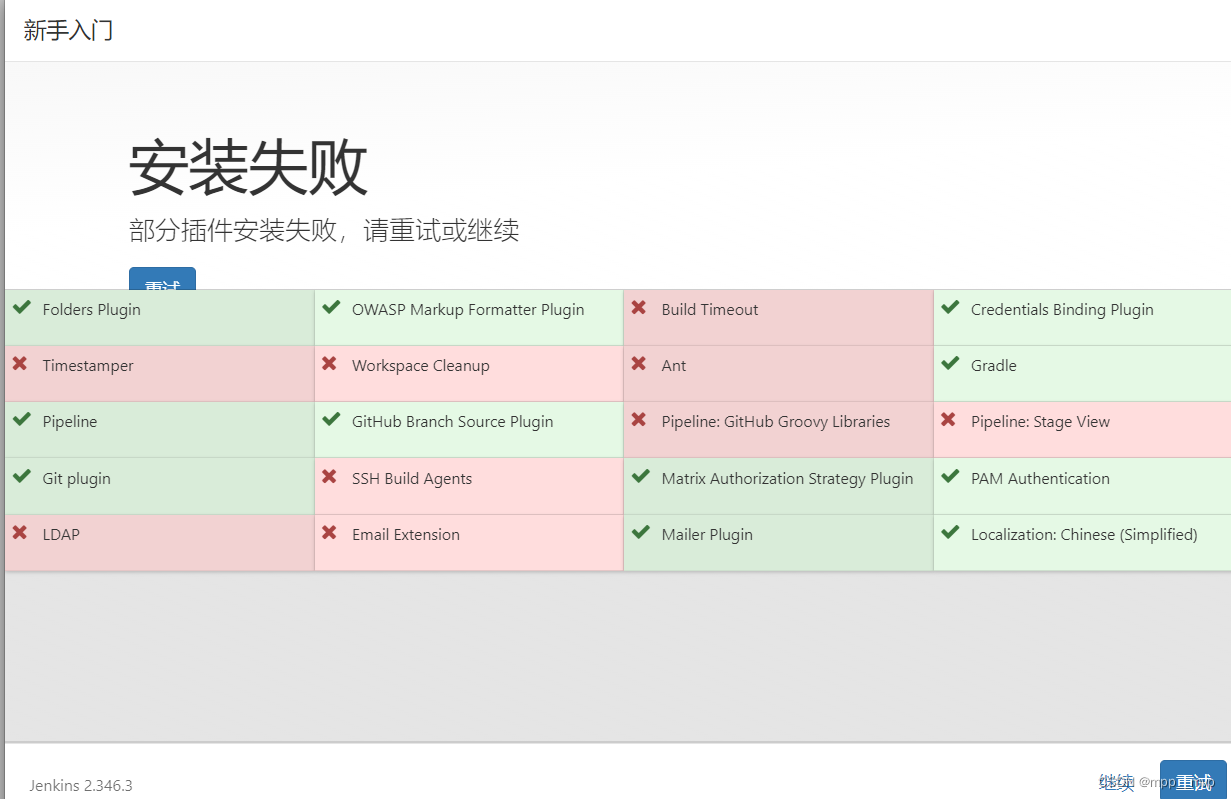Select the Git plugin label
Viewport: 1231px width, 799px height.
pos(77,479)
